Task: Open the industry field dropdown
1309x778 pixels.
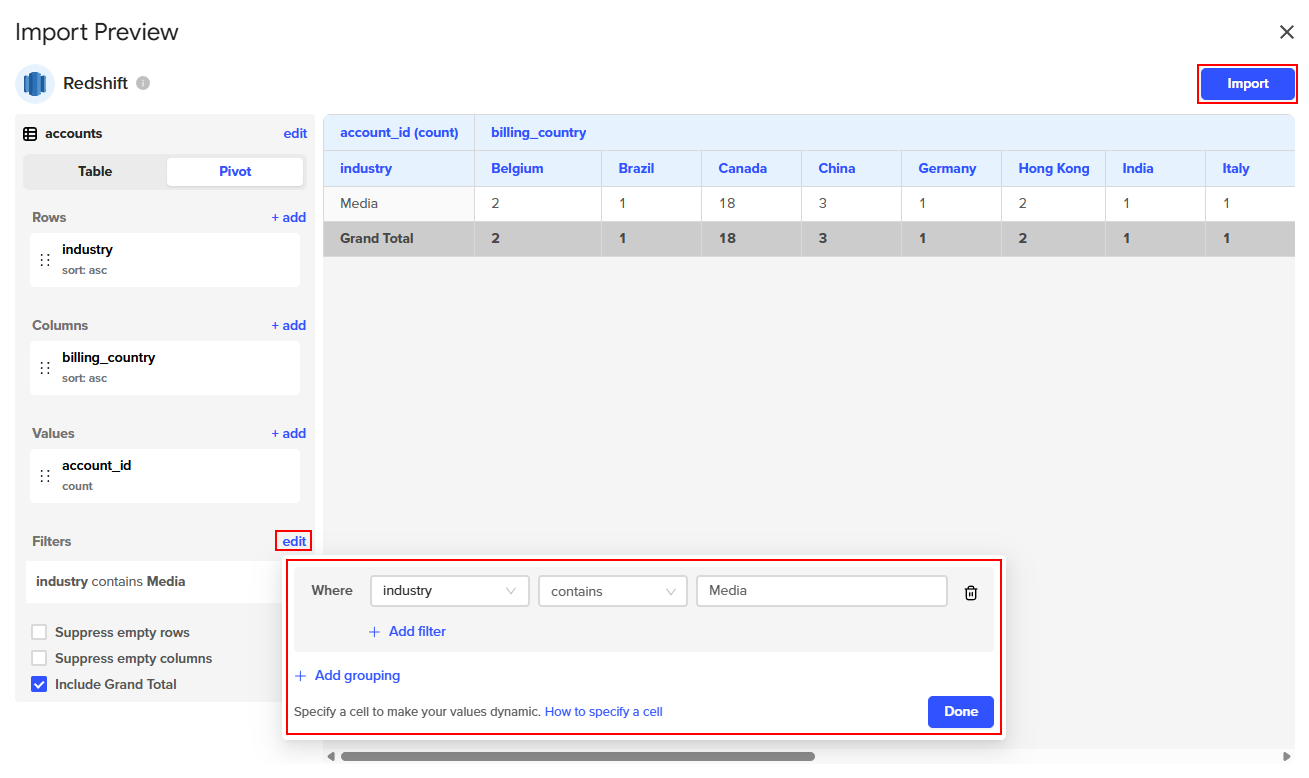Action: pos(450,591)
